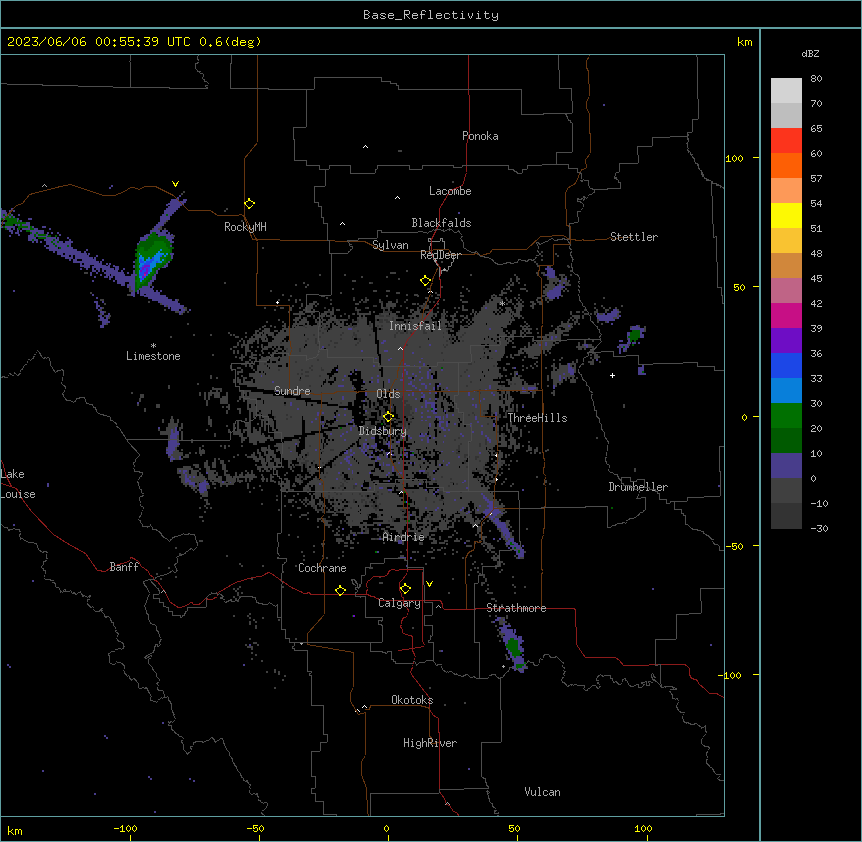
Task: Click the white caret marker left of Lacombe
Action: [397, 197]
